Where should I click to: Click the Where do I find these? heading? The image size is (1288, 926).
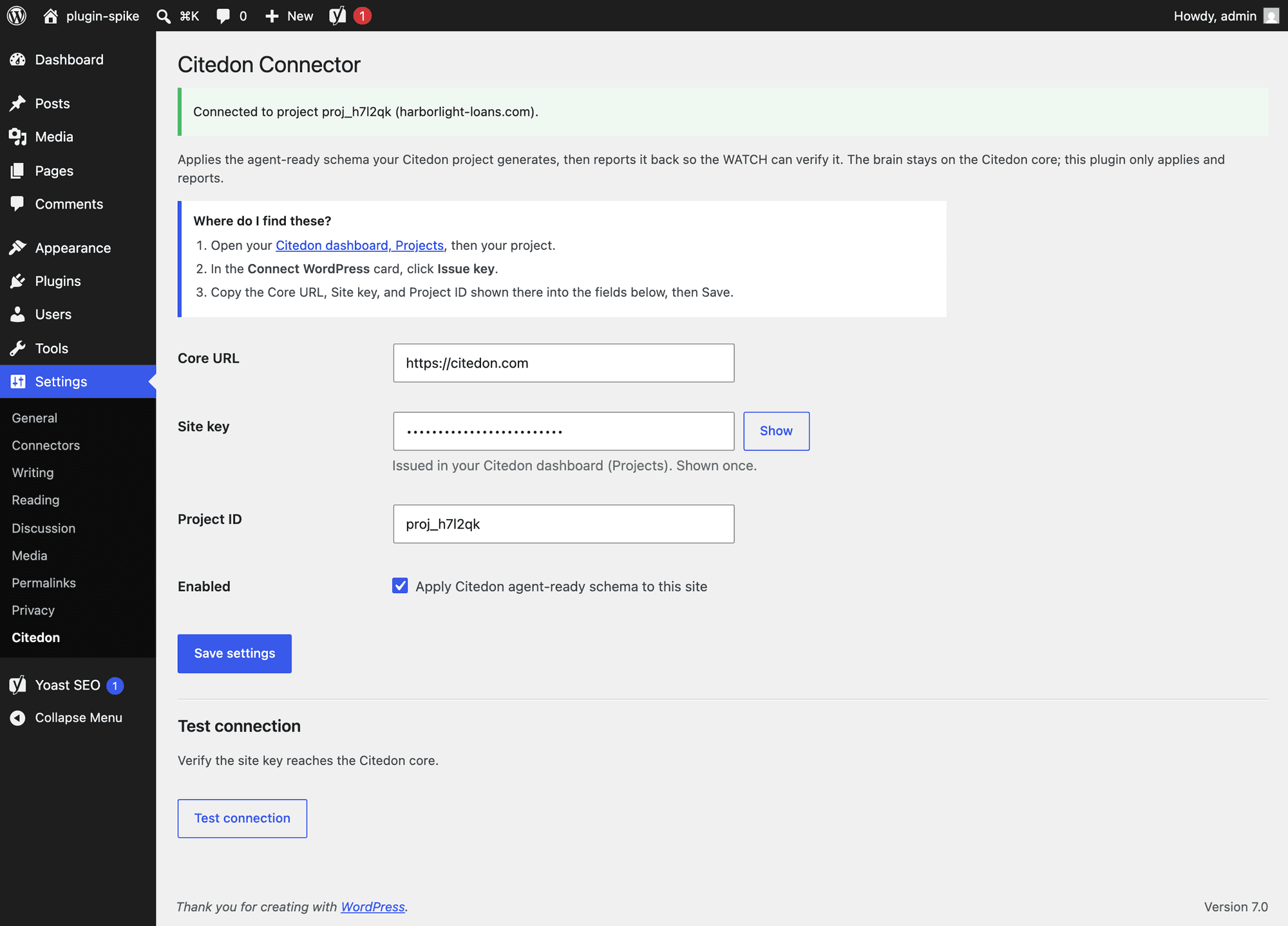[x=262, y=221]
